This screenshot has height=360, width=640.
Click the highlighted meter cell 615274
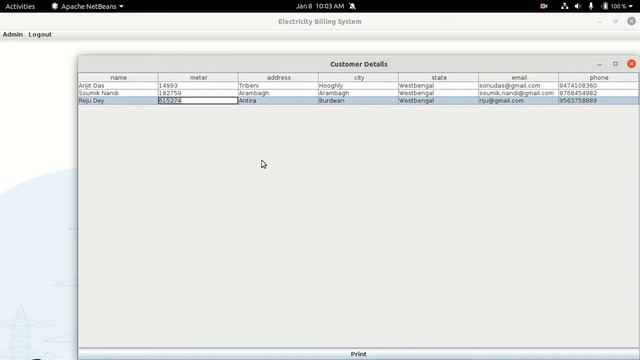198,100
